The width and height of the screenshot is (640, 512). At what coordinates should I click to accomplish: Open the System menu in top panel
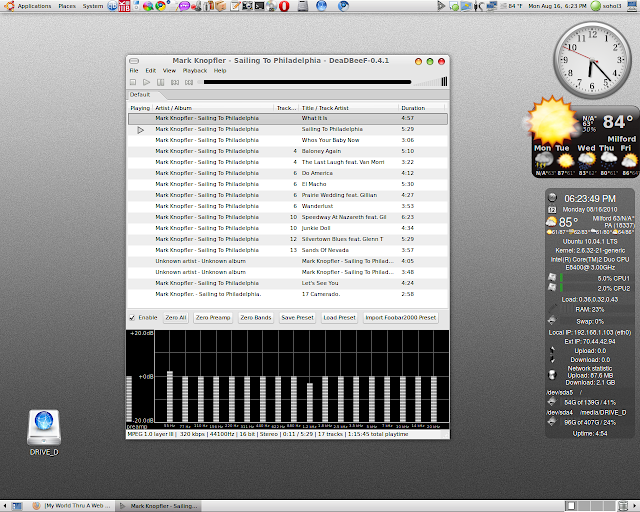(93, 6)
